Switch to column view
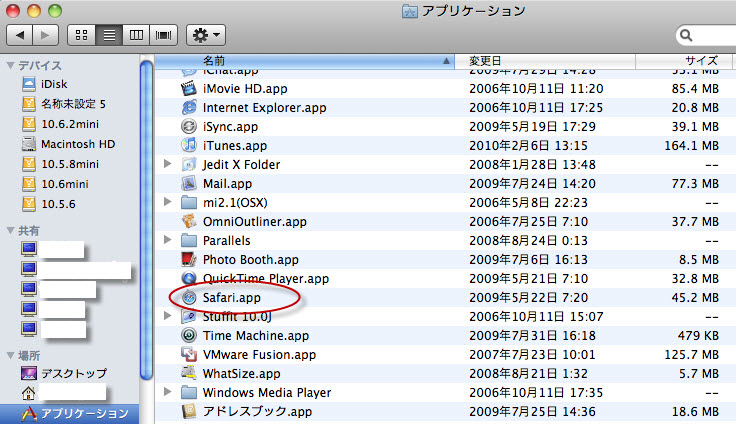Viewport: 736px width, 424px height. pos(136,35)
